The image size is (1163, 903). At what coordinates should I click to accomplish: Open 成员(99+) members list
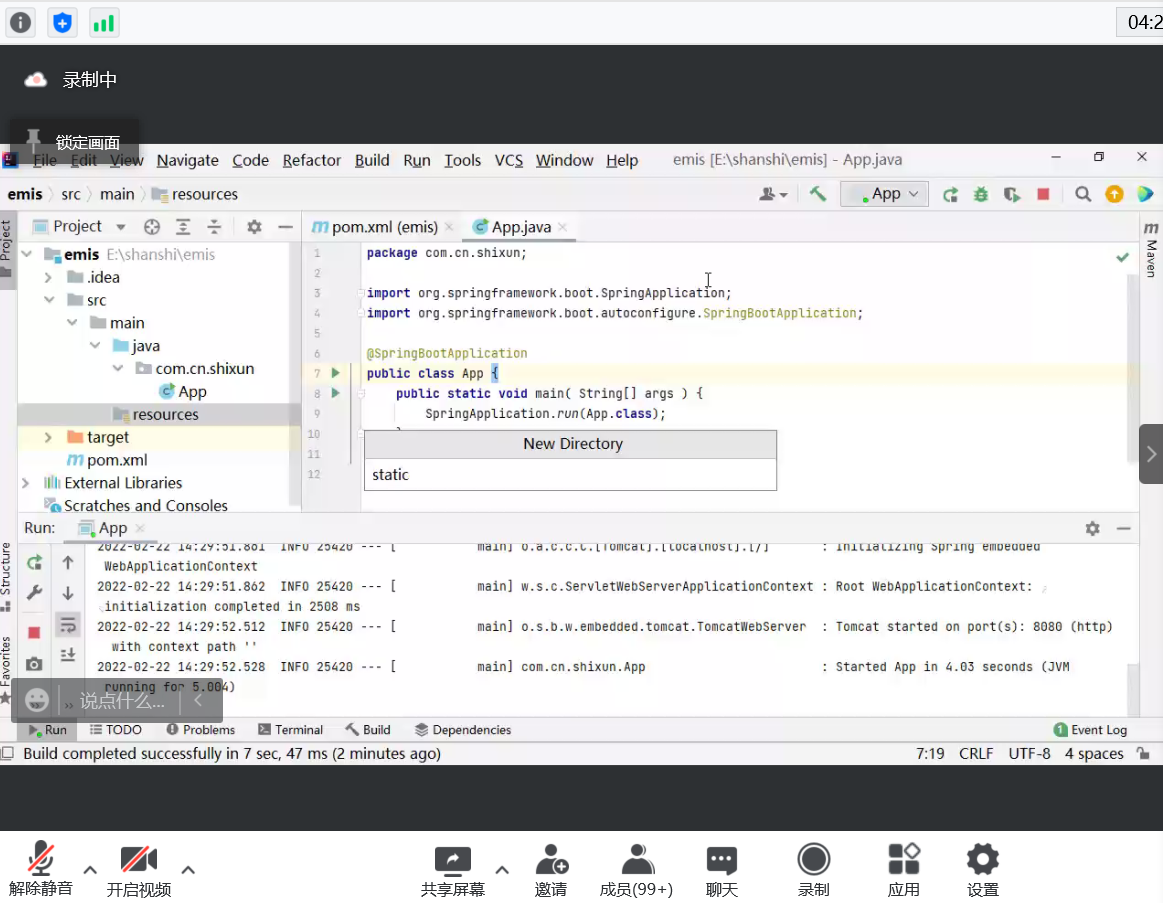(x=636, y=870)
